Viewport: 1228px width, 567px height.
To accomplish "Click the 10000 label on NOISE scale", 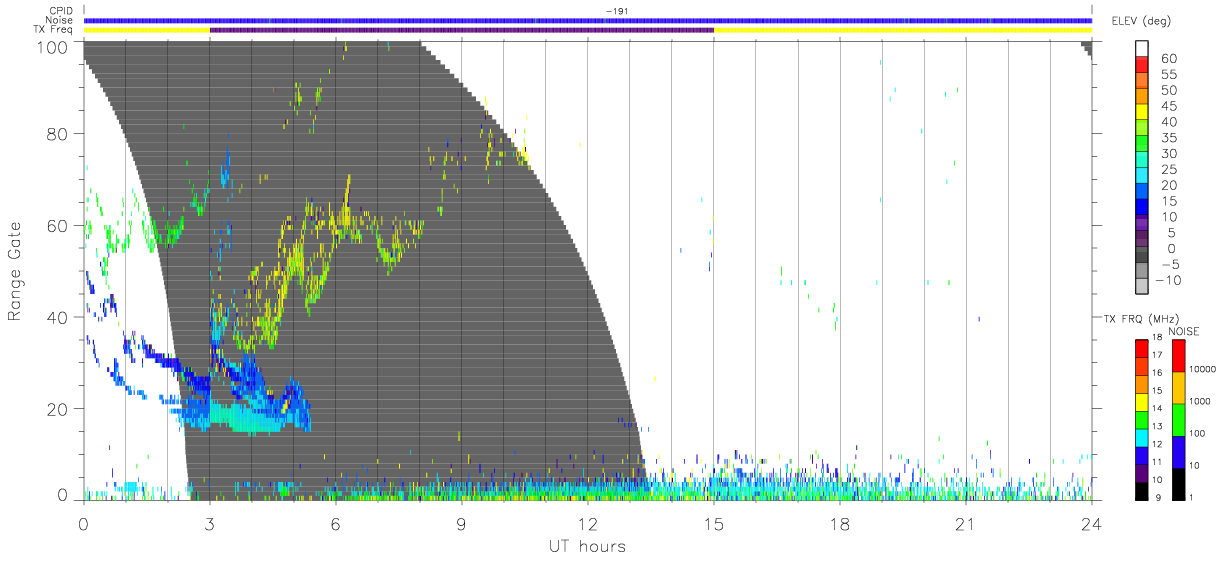I will [1203, 369].
